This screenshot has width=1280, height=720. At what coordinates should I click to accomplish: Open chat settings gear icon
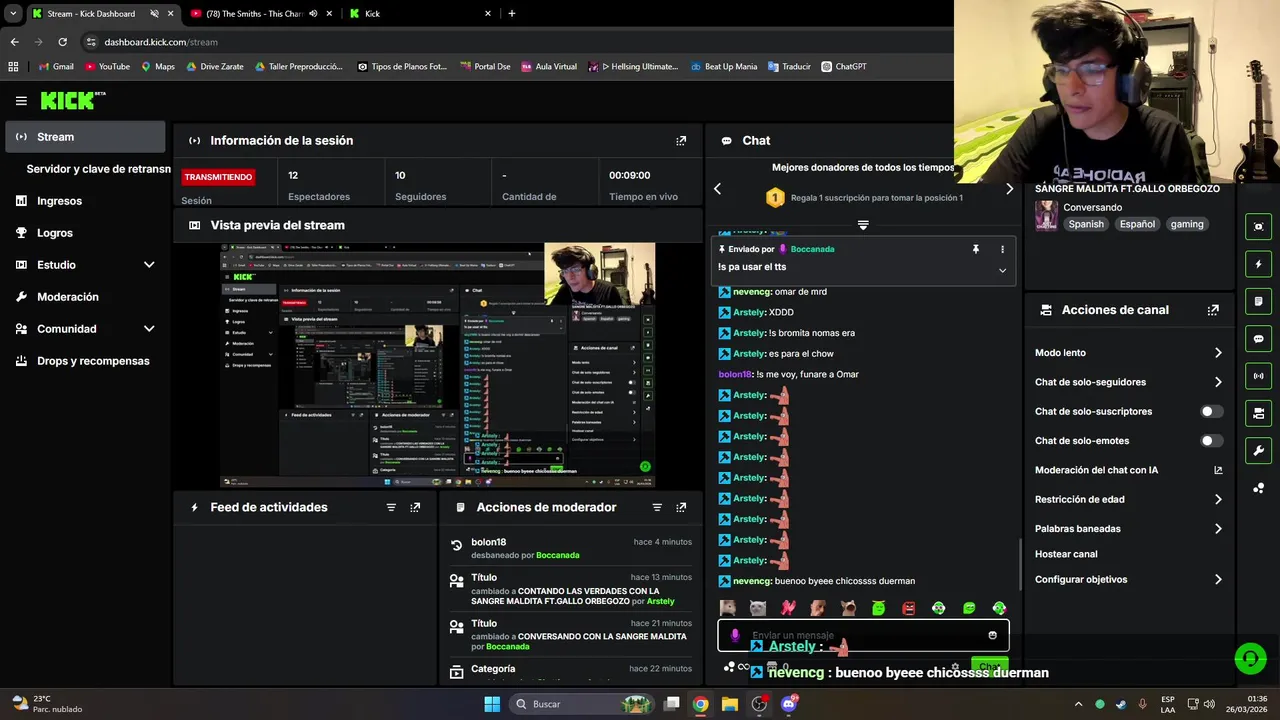pos(955,667)
